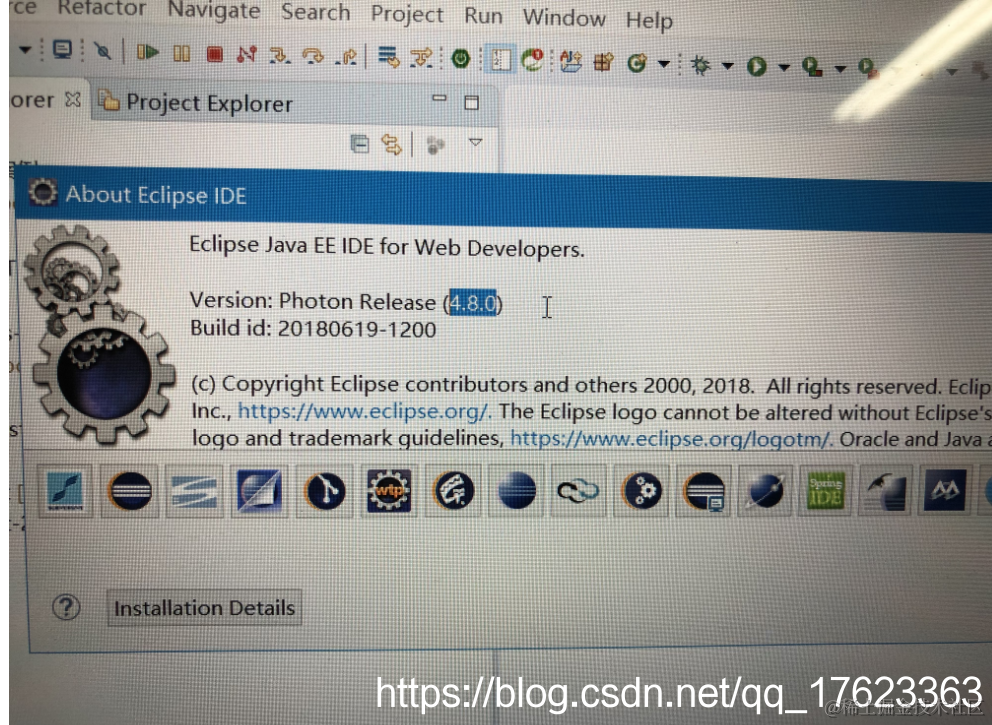This screenshot has width=992, height=725.
Task: Open the Debug configurations dropdown arrow
Action: [728, 66]
